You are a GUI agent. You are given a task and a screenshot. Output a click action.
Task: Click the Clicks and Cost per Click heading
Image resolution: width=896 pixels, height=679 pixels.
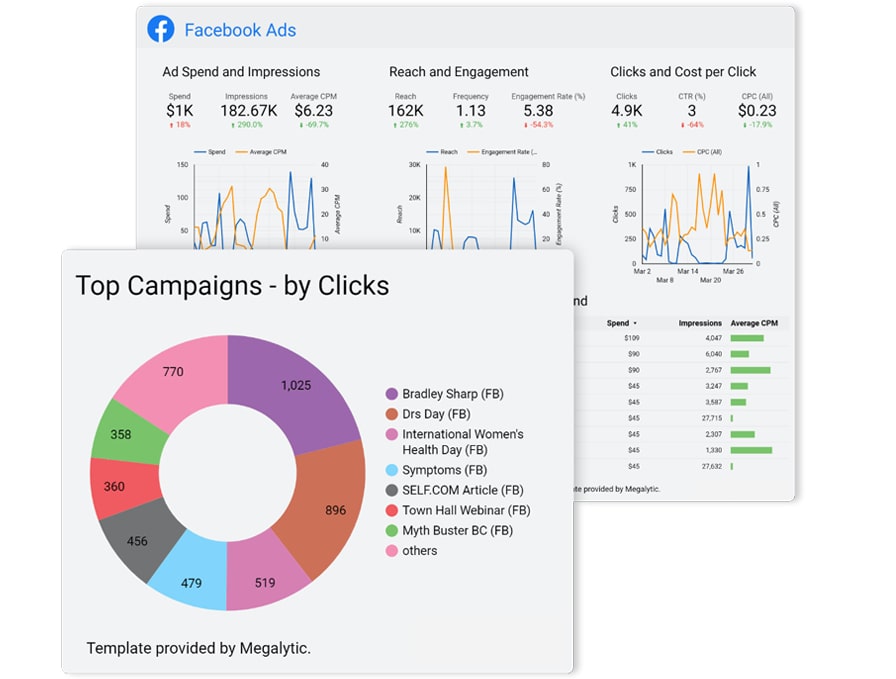683,72
